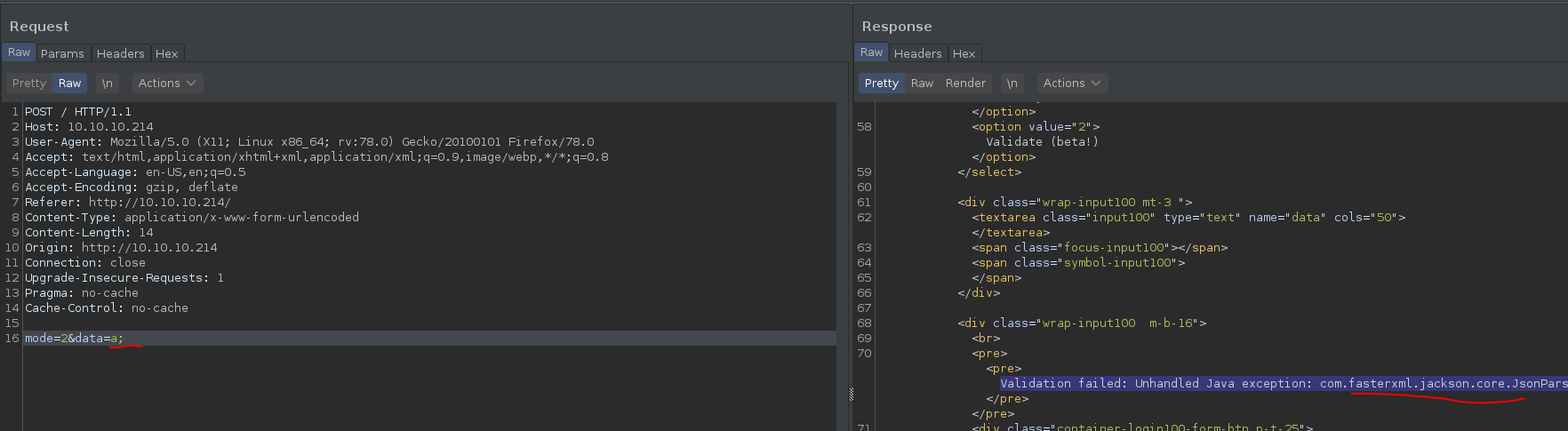Expand the Request Actions dropdown
The height and width of the screenshot is (431, 1568).
166,84
